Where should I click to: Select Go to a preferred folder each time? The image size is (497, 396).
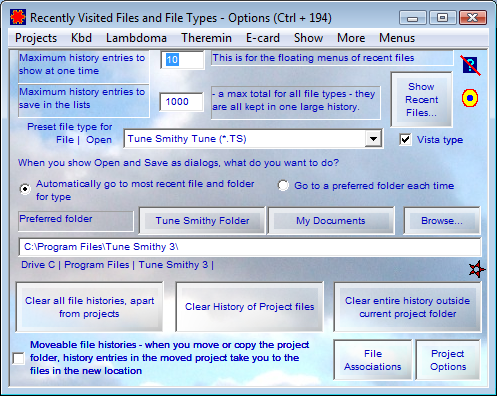coord(283,186)
